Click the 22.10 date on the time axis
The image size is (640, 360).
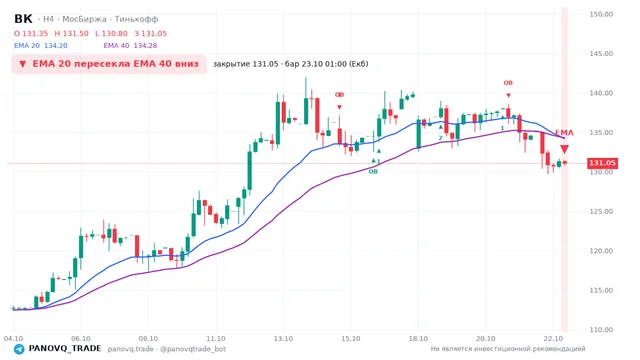point(553,339)
